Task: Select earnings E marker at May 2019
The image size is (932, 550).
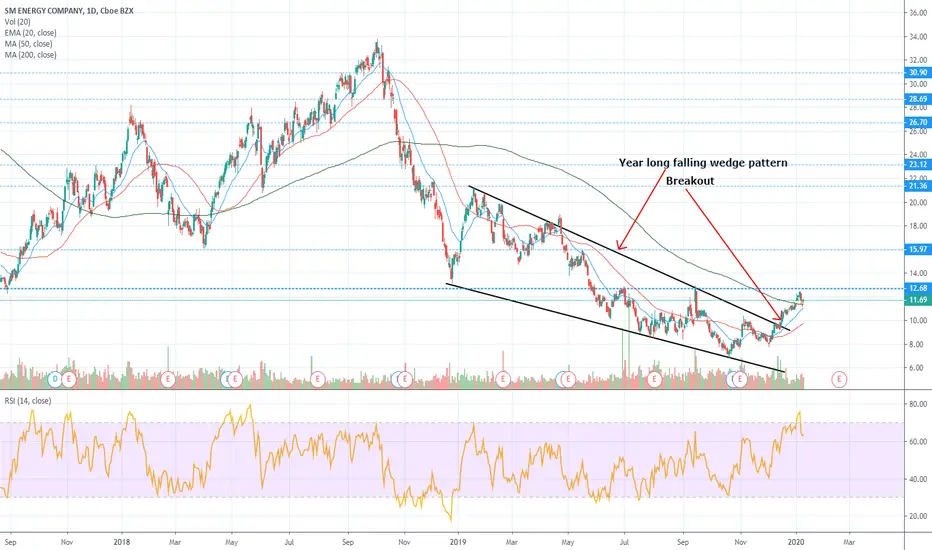Action: tap(569, 378)
